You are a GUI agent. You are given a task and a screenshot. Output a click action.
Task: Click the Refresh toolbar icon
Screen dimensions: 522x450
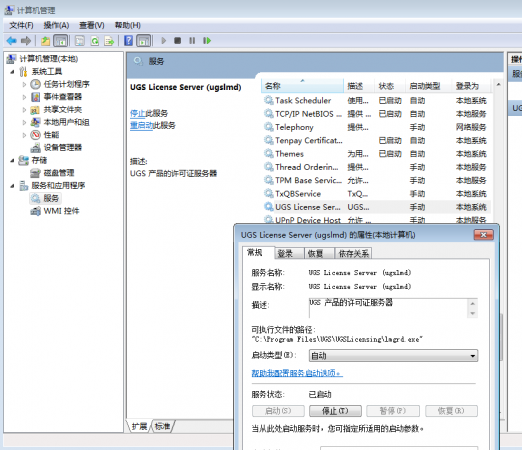[x=95, y=41]
